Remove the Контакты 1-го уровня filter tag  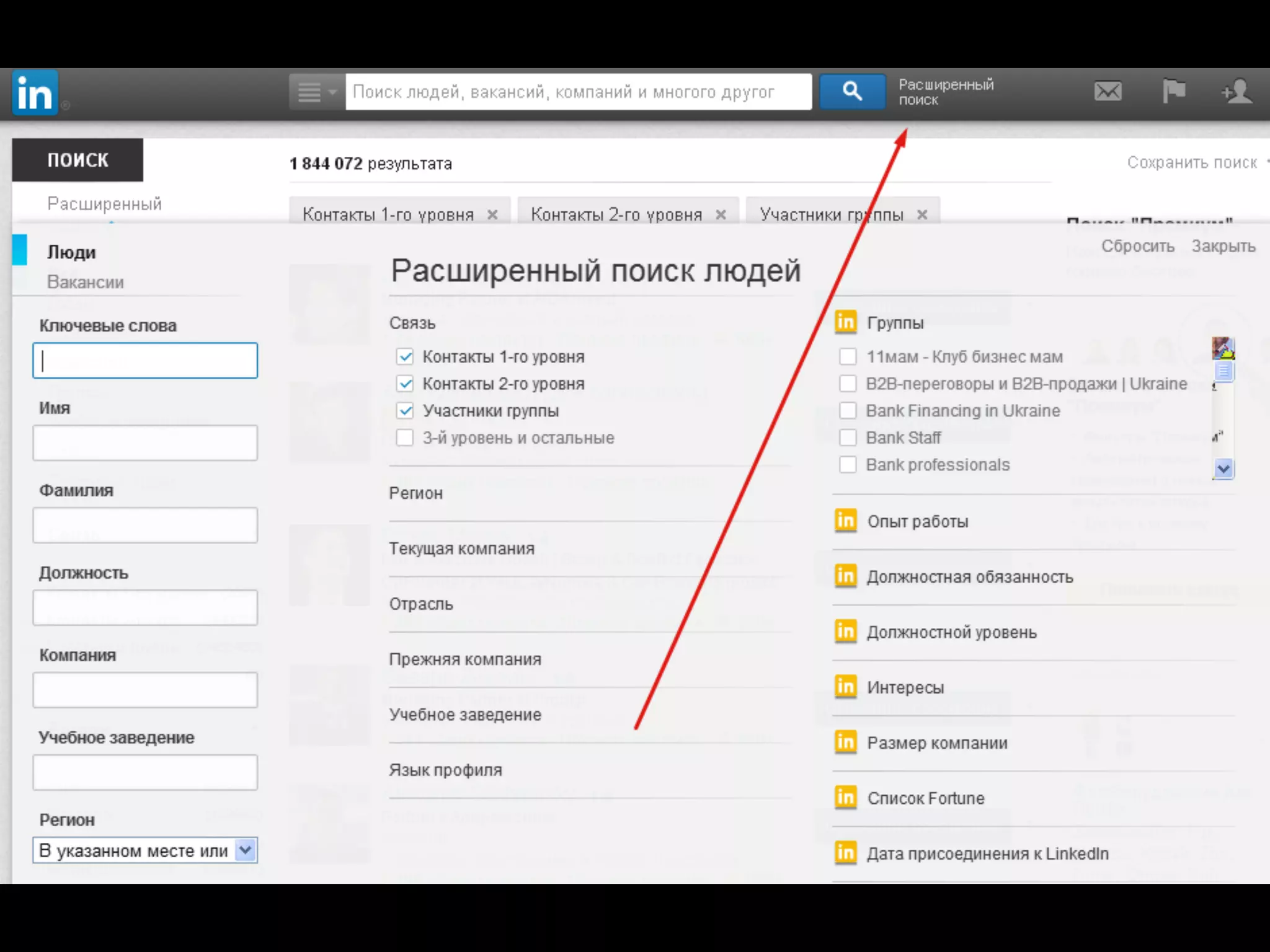492,214
